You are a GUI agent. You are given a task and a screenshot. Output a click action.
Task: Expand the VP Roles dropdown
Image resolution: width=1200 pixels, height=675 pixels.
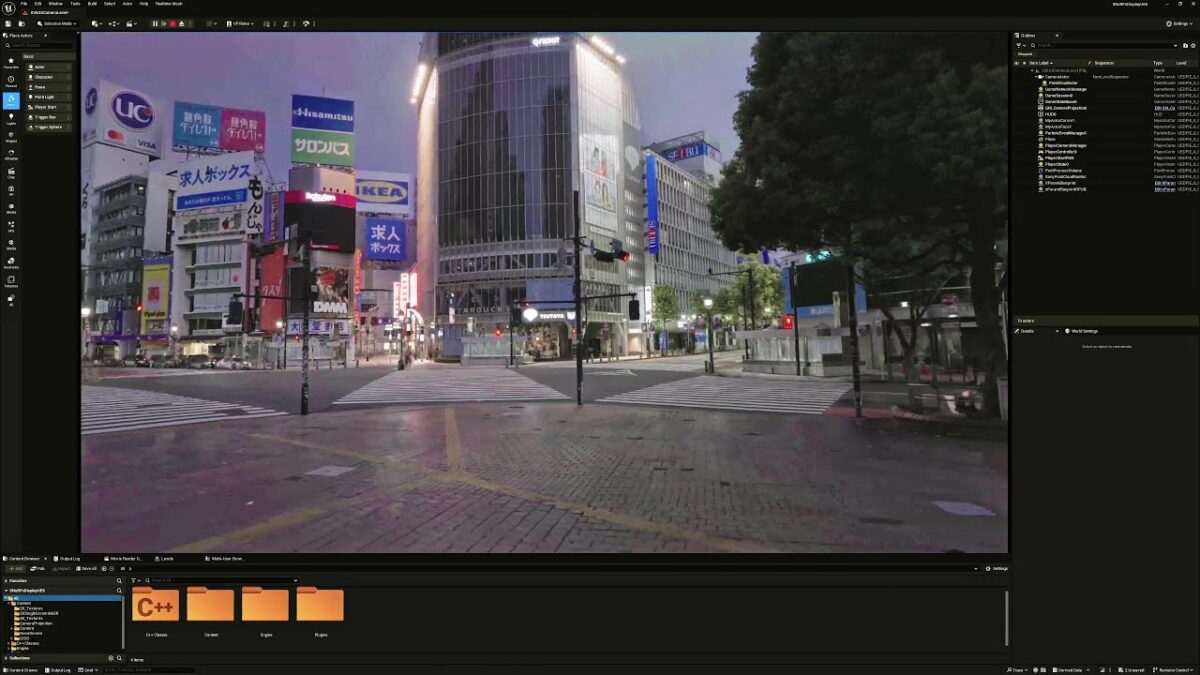pyautogui.click(x=240, y=23)
